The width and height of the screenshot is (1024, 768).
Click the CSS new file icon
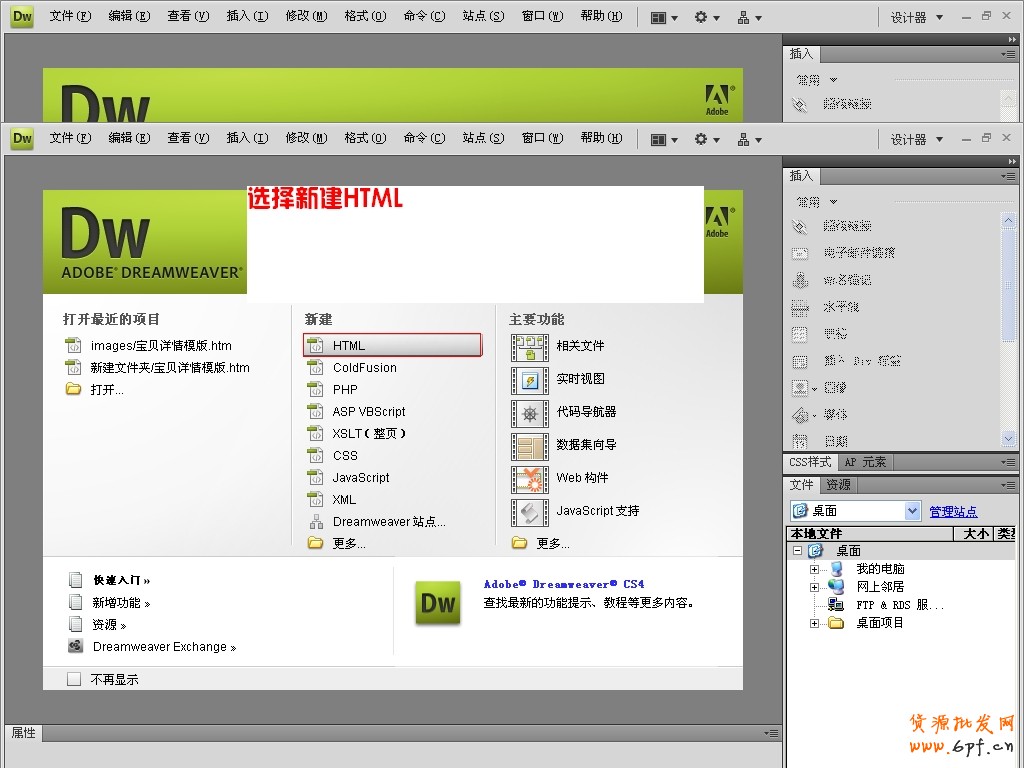(x=315, y=455)
